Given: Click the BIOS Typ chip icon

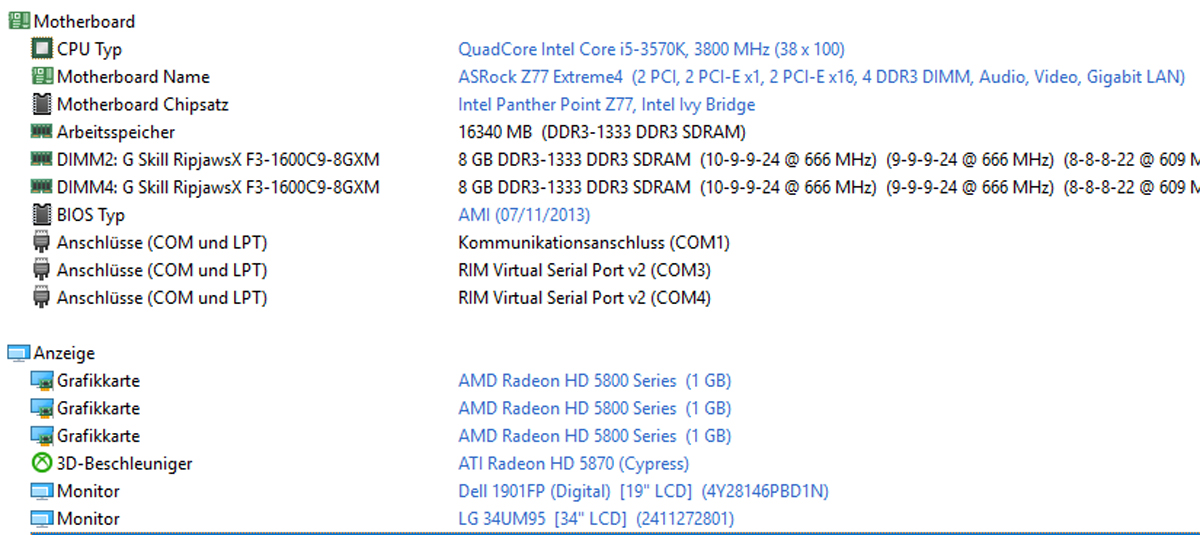Looking at the screenshot, I should 41,214.
